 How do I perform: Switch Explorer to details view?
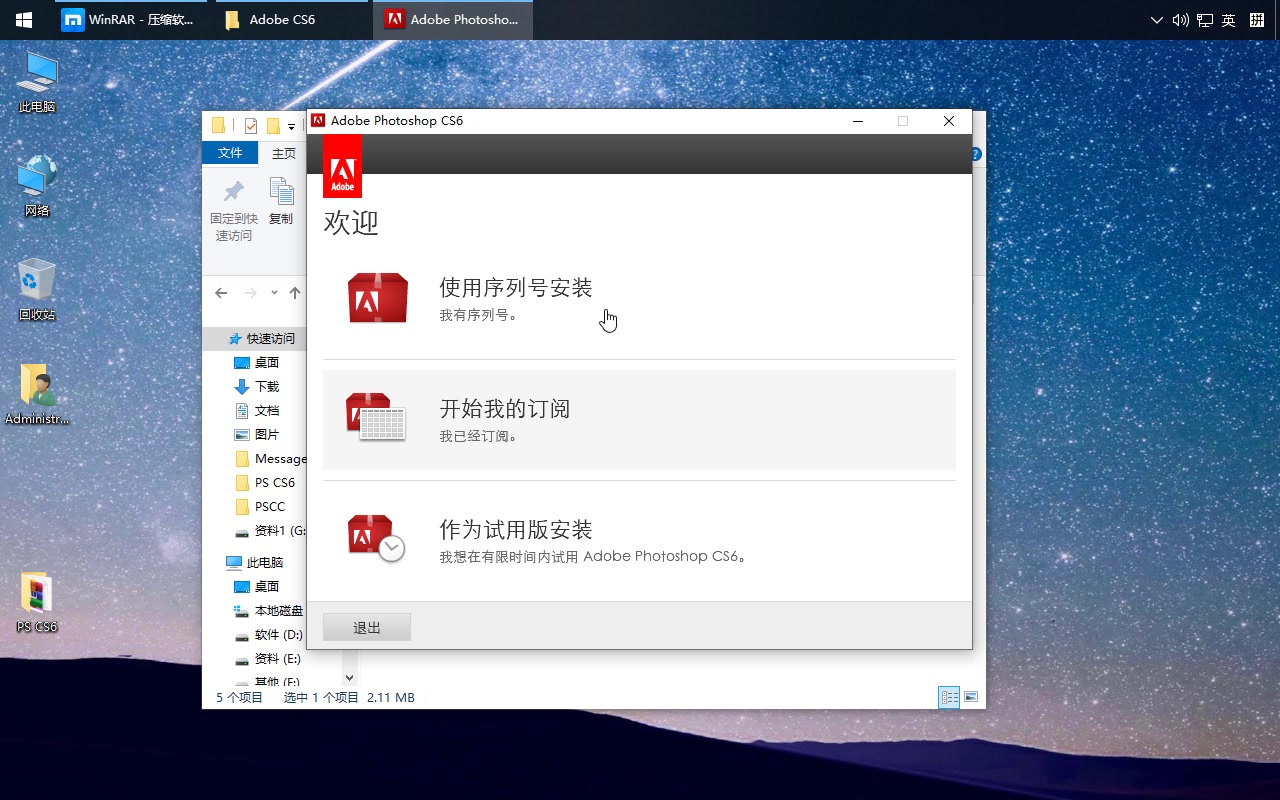pos(949,697)
